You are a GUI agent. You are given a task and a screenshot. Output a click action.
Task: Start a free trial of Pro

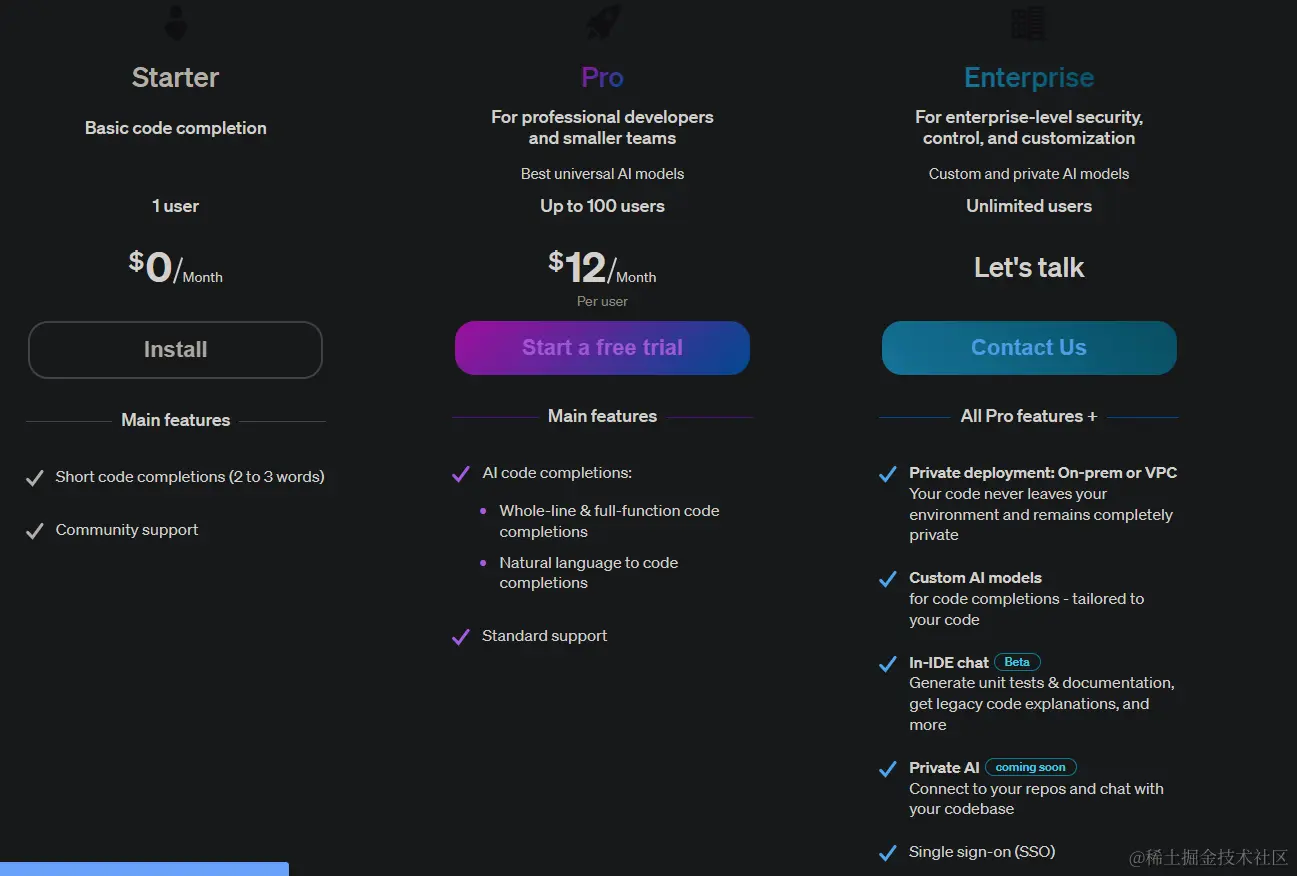pyautogui.click(x=602, y=348)
